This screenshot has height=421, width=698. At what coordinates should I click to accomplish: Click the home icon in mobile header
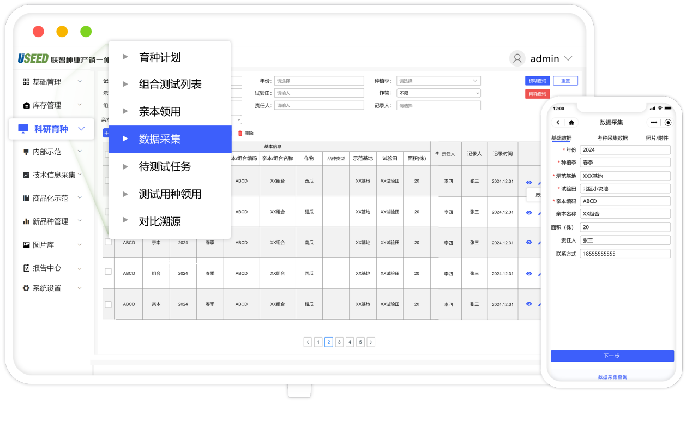571,122
